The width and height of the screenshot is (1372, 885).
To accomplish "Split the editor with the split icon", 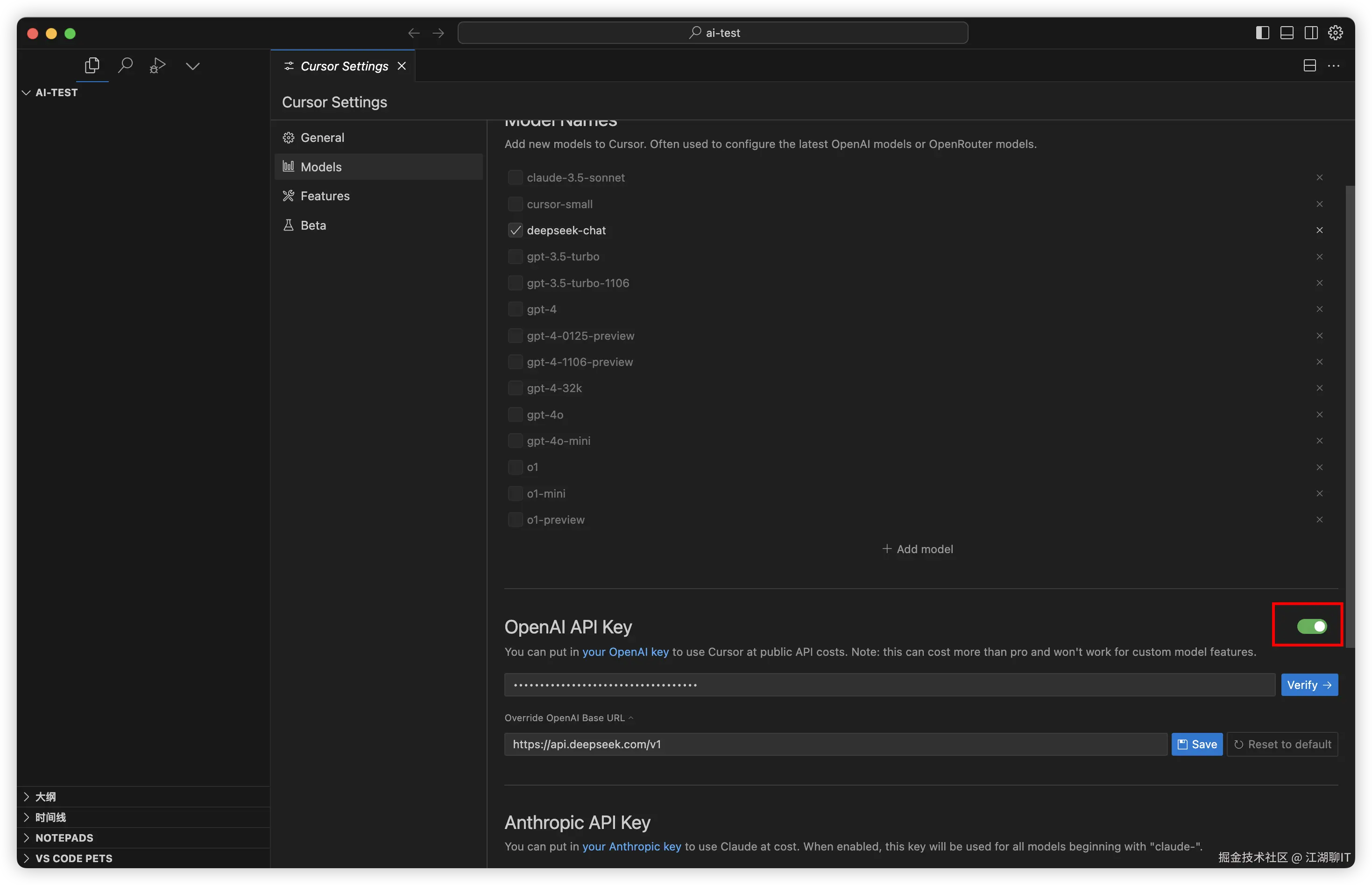I will coord(1309,65).
